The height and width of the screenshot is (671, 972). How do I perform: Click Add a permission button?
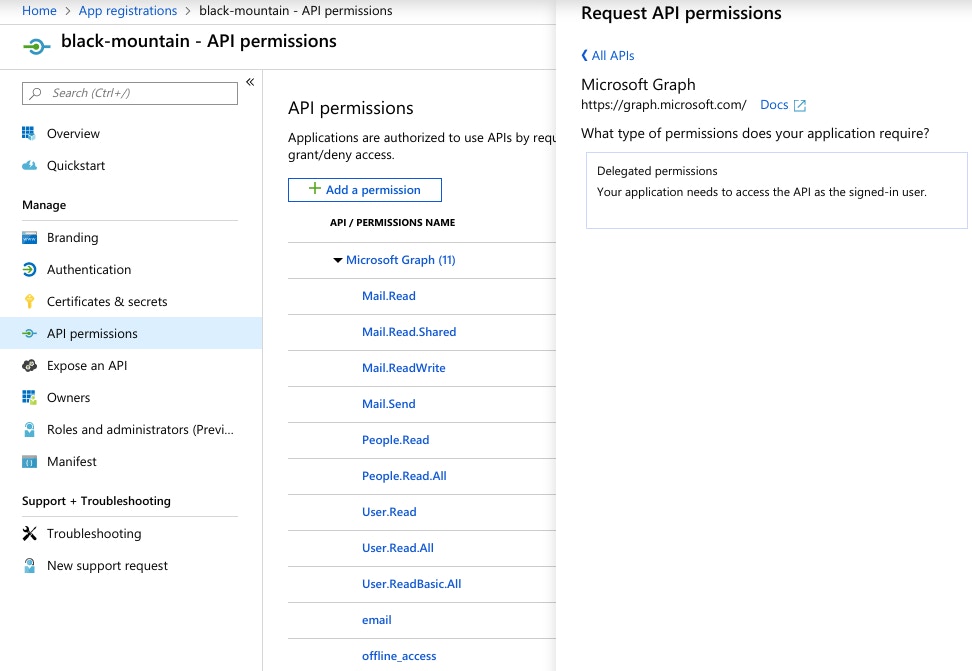[365, 190]
